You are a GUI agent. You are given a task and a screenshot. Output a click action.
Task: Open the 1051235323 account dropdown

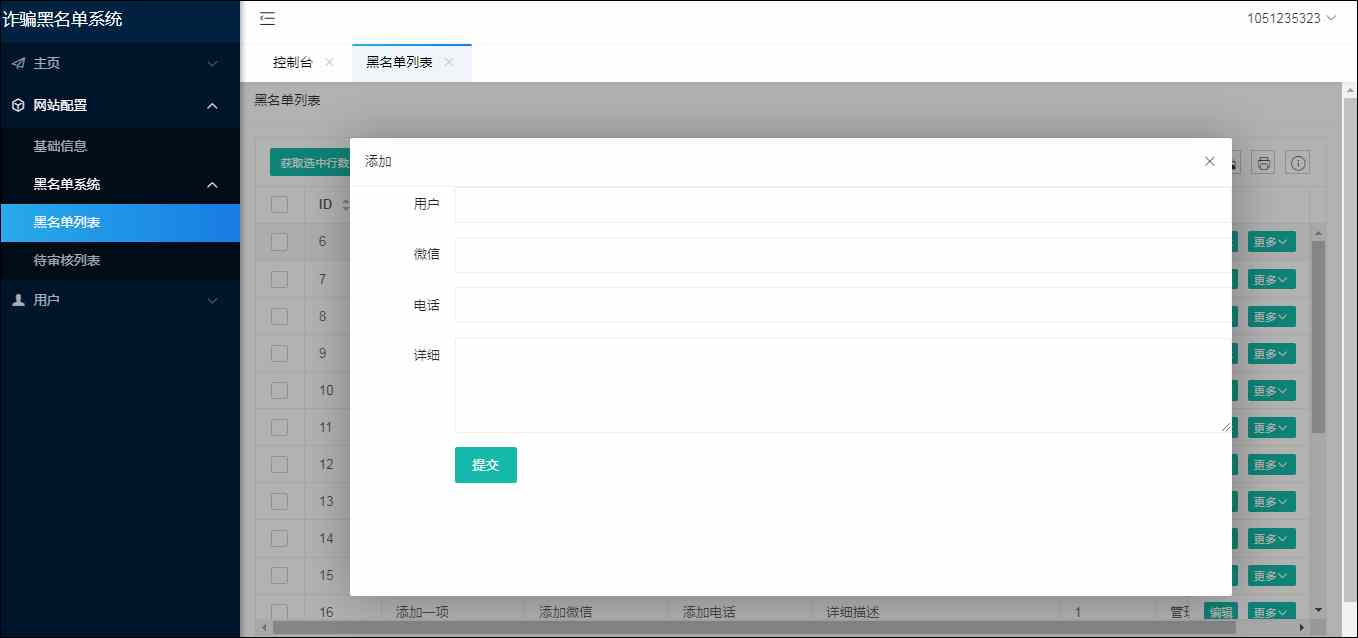pos(1291,18)
